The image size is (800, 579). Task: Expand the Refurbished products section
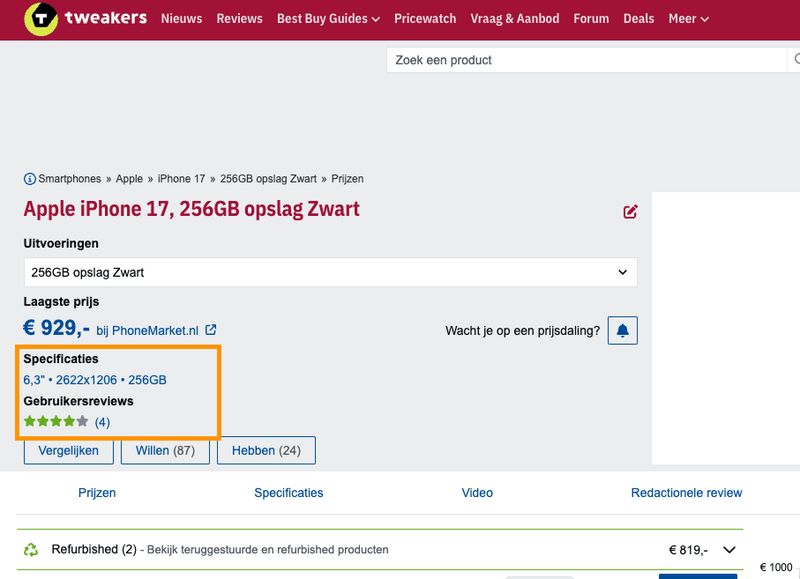coord(728,549)
